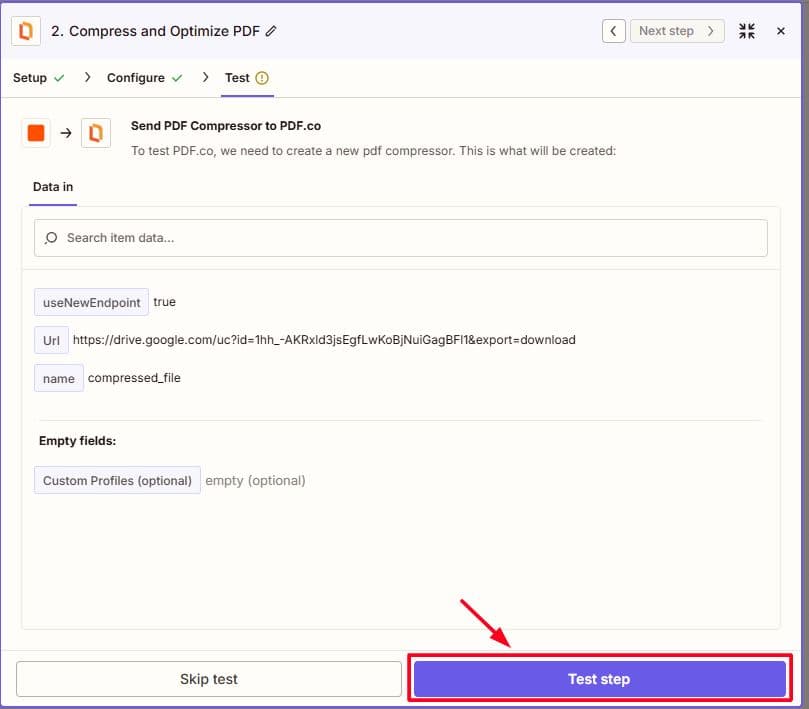Click the orange trigger app icon

coord(36,133)
